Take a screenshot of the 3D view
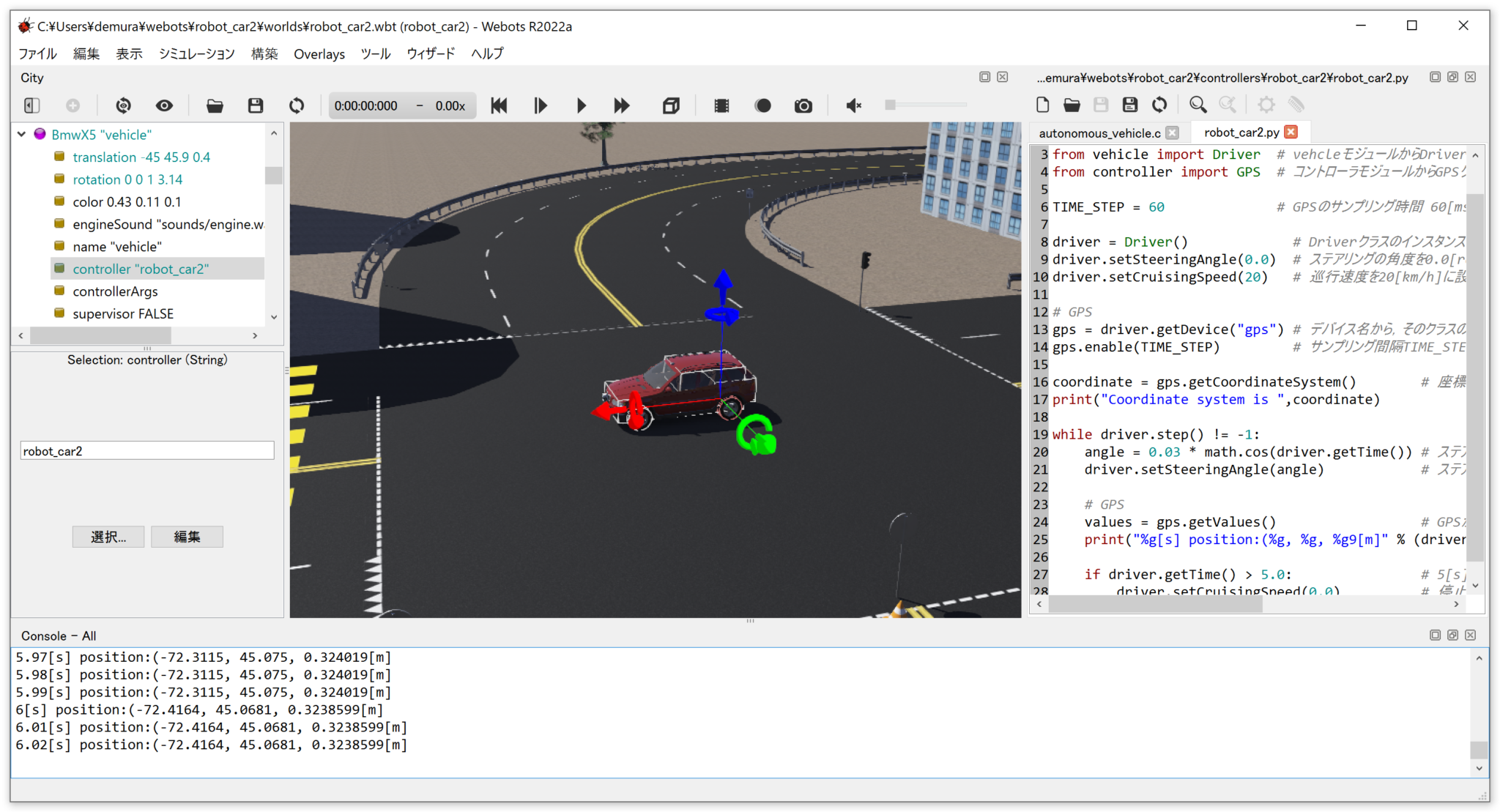 point(803,105)
